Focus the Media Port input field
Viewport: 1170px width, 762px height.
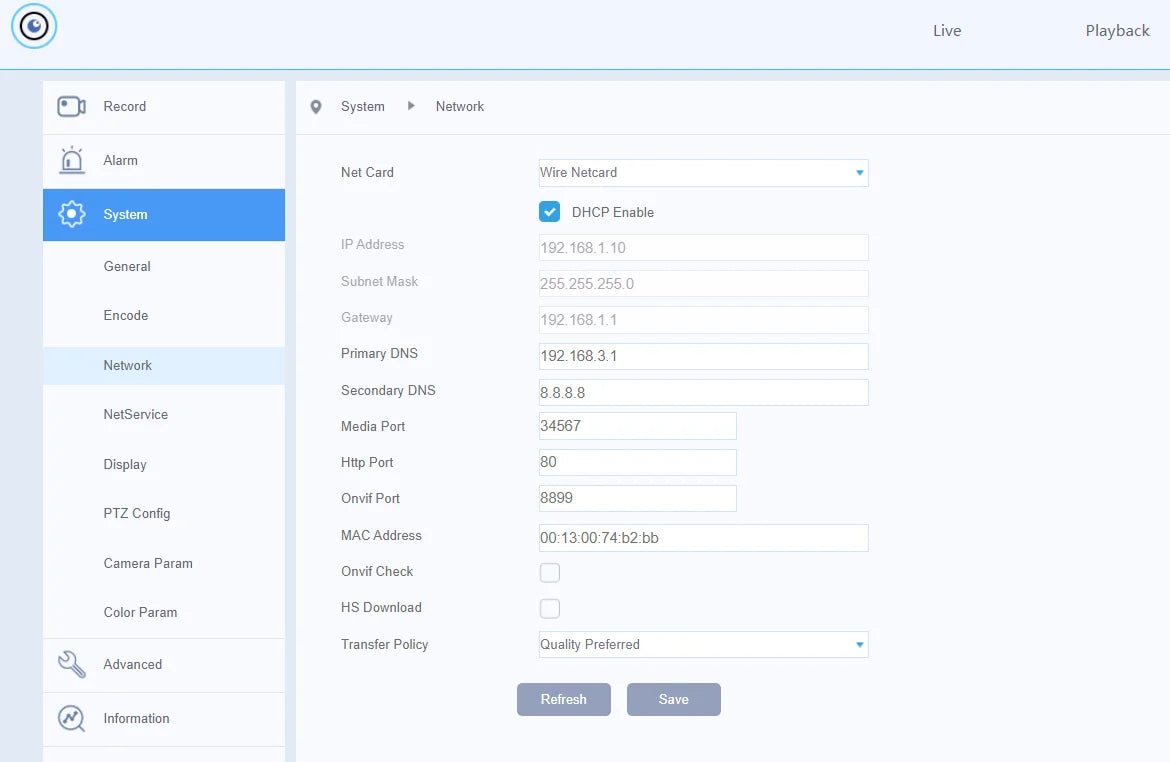(637, 426)
